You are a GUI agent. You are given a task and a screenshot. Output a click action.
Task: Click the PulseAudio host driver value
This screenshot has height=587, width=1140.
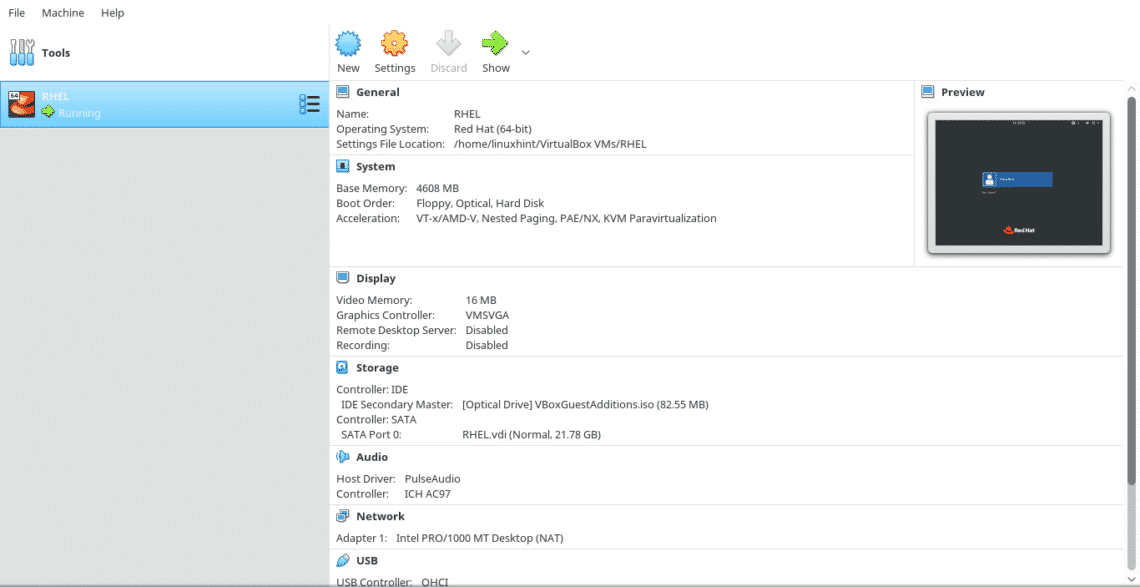click(433, 479)
